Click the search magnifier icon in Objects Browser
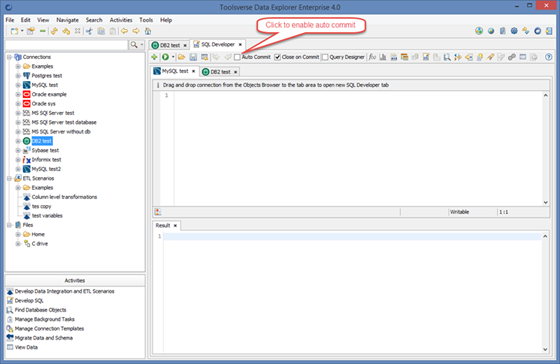This screenshot has height=364, width=560. (134, 45)
